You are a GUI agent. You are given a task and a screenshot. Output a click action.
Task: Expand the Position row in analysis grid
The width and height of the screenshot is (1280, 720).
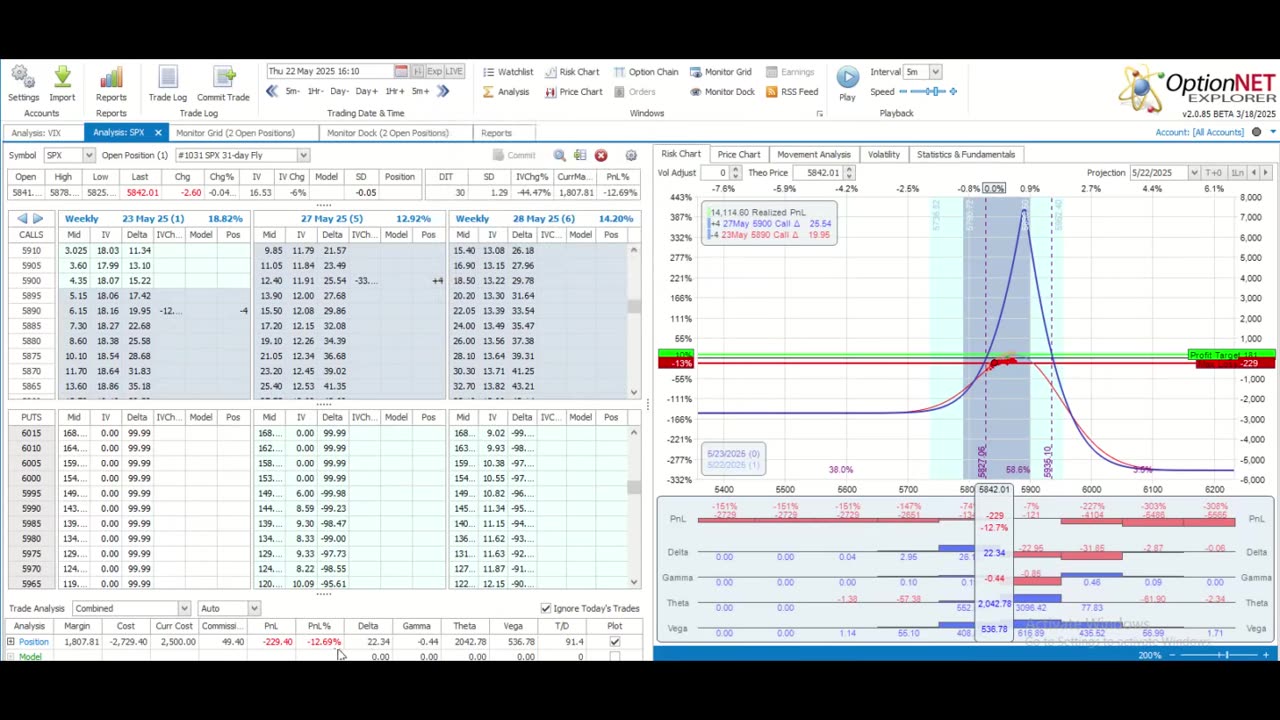(10, 642)
